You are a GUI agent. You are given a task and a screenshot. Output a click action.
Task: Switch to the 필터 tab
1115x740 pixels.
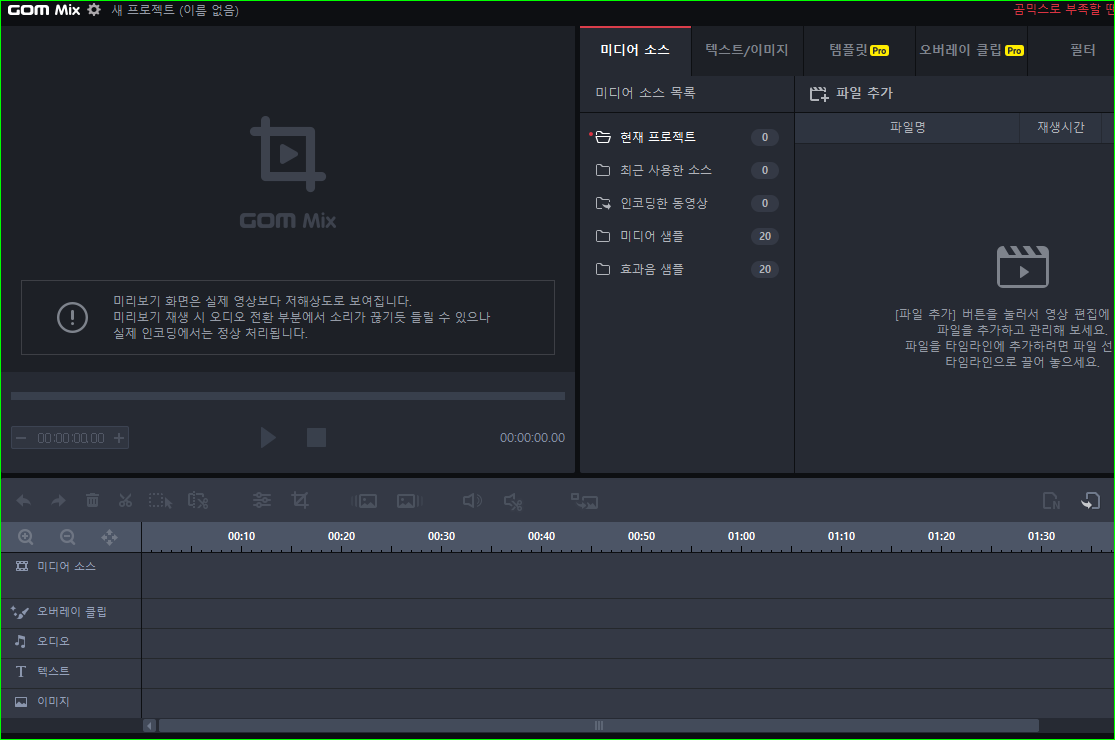pos(1082,50)
